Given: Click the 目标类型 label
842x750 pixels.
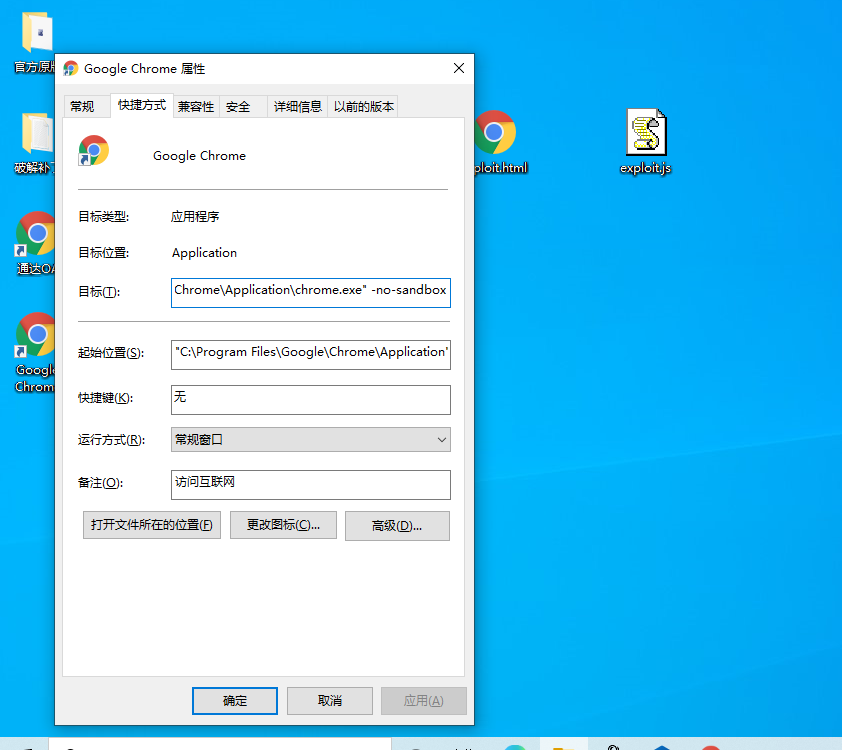Looking at the screenshot, I should (104, 217).
